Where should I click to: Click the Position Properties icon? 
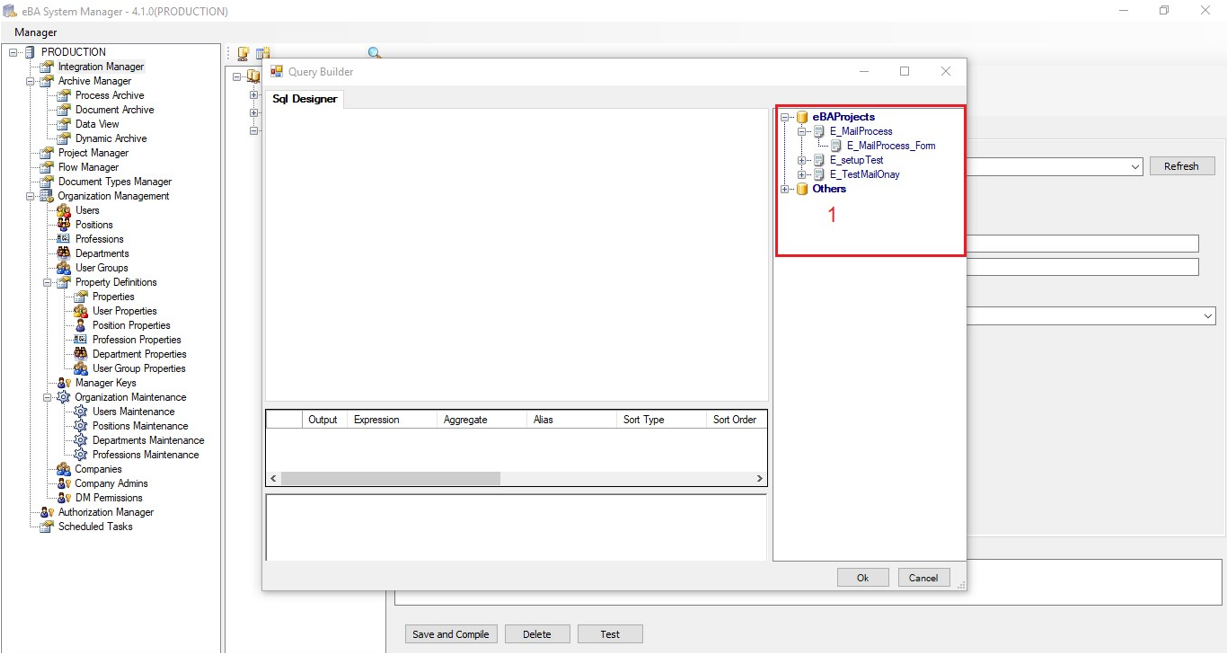(x=80, y=325)
